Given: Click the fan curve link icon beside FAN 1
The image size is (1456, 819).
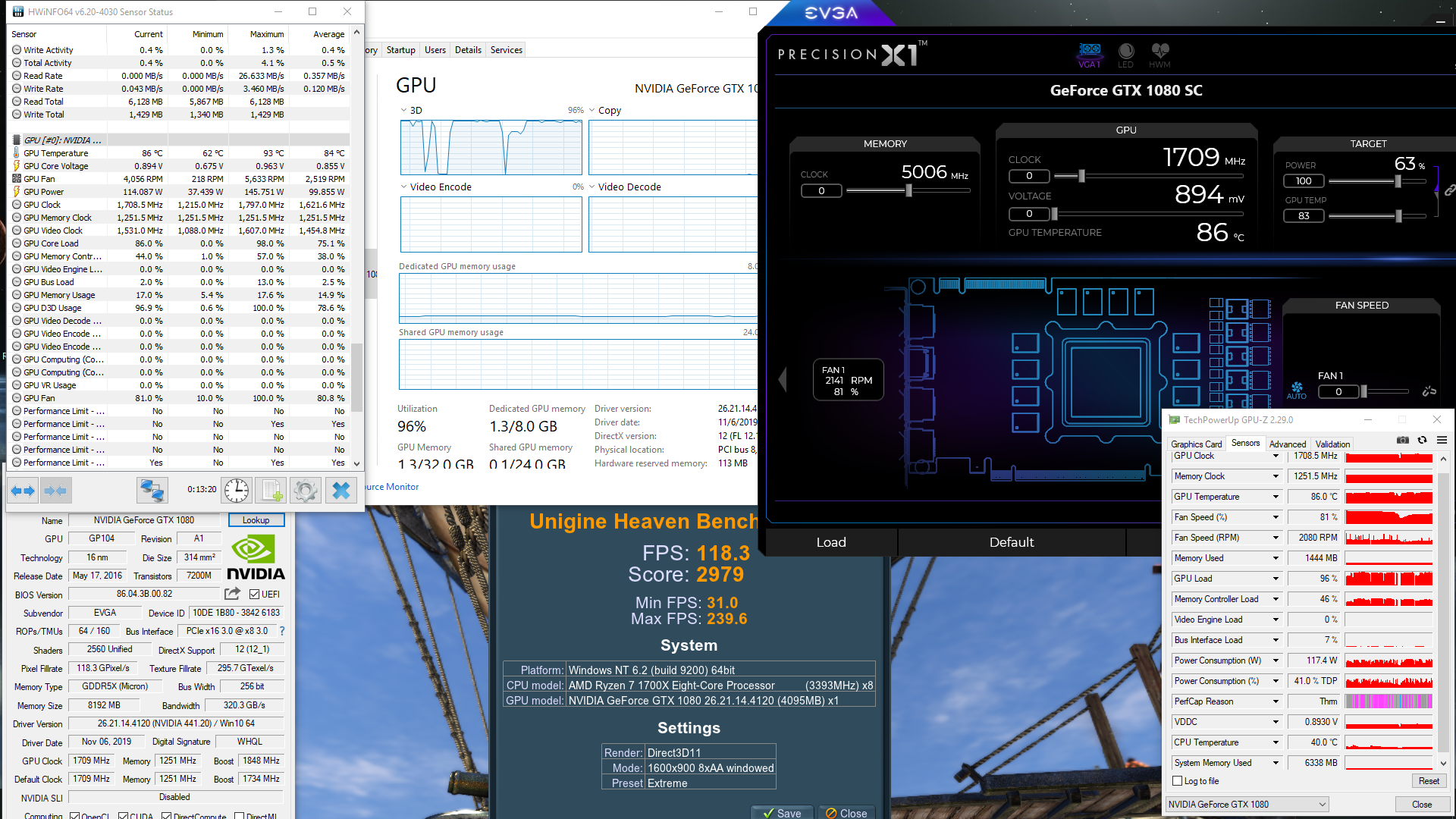Looking at the screenshot, I should (x=1429, y=391).
